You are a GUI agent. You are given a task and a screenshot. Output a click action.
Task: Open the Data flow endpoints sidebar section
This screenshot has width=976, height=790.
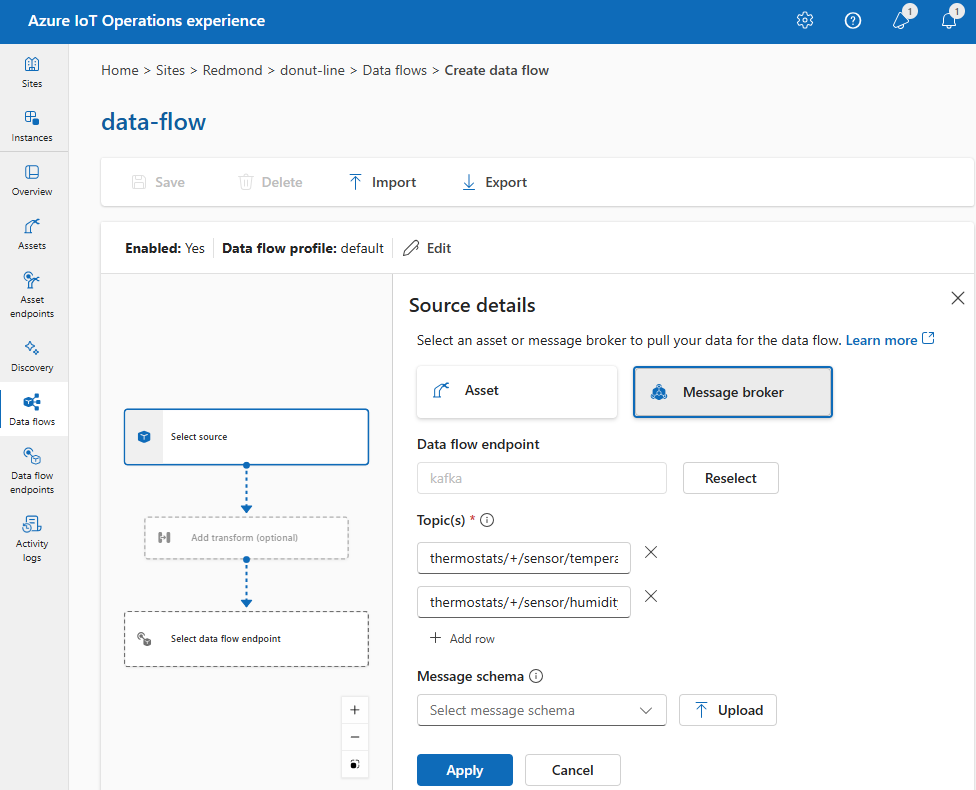pos(32,470)
